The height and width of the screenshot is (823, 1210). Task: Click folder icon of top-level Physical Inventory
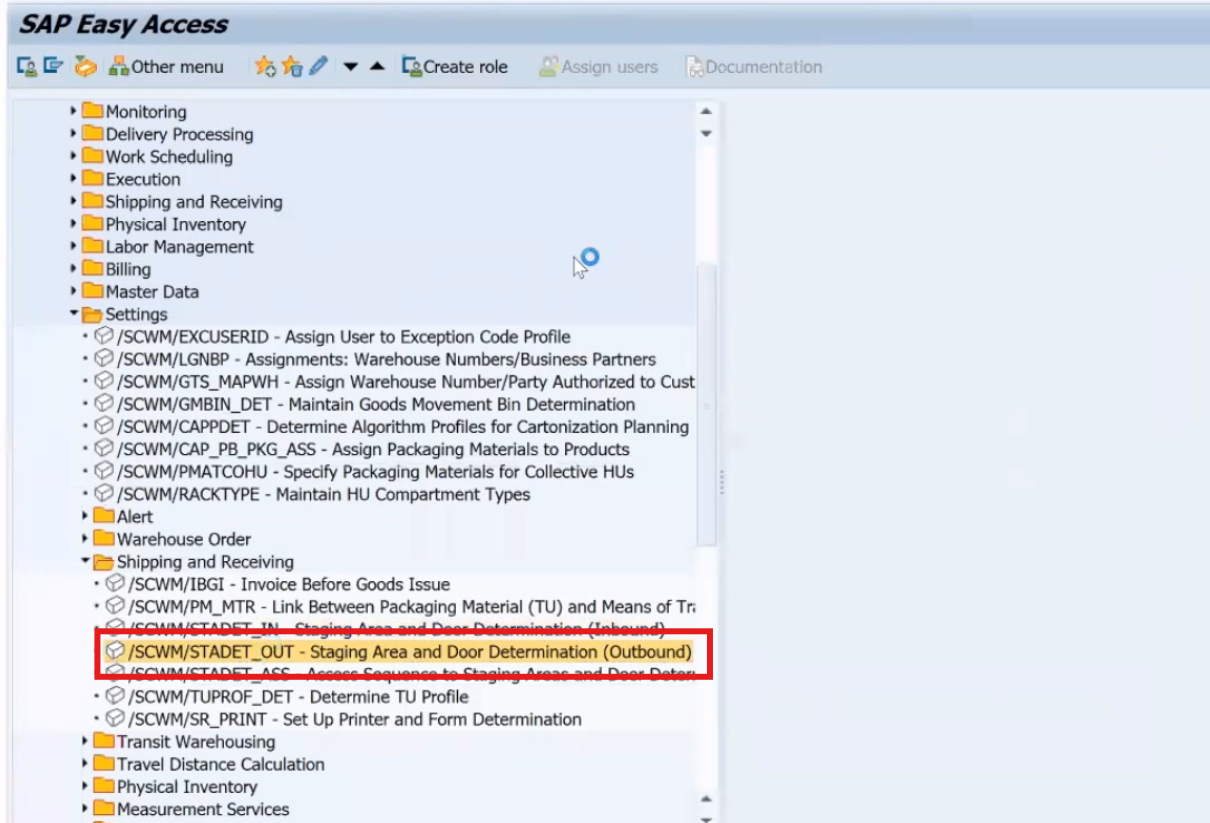tap(92, 224)
